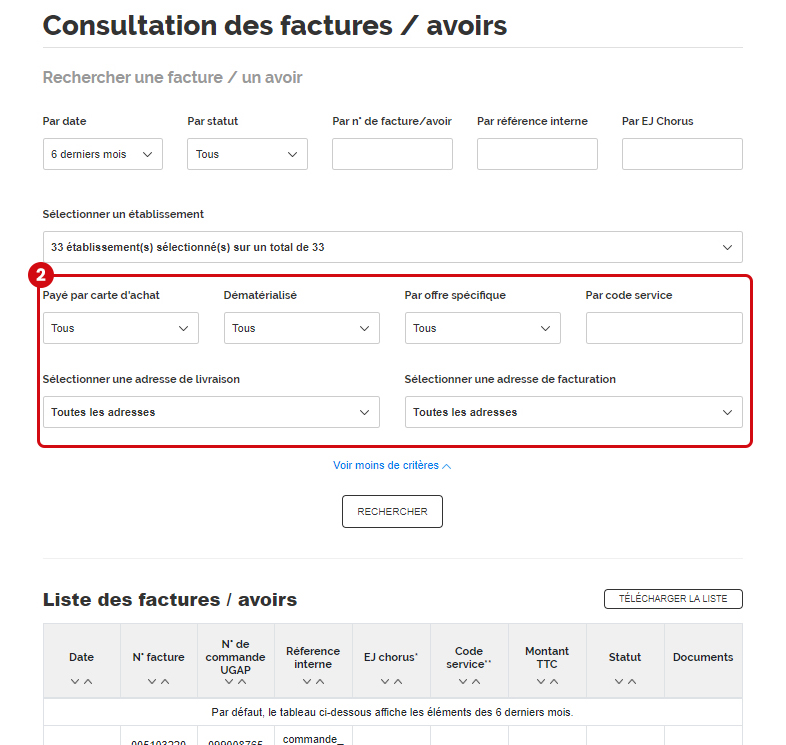
Task: Sort Date column ascending with up arrow
Action: pos(89,682)
